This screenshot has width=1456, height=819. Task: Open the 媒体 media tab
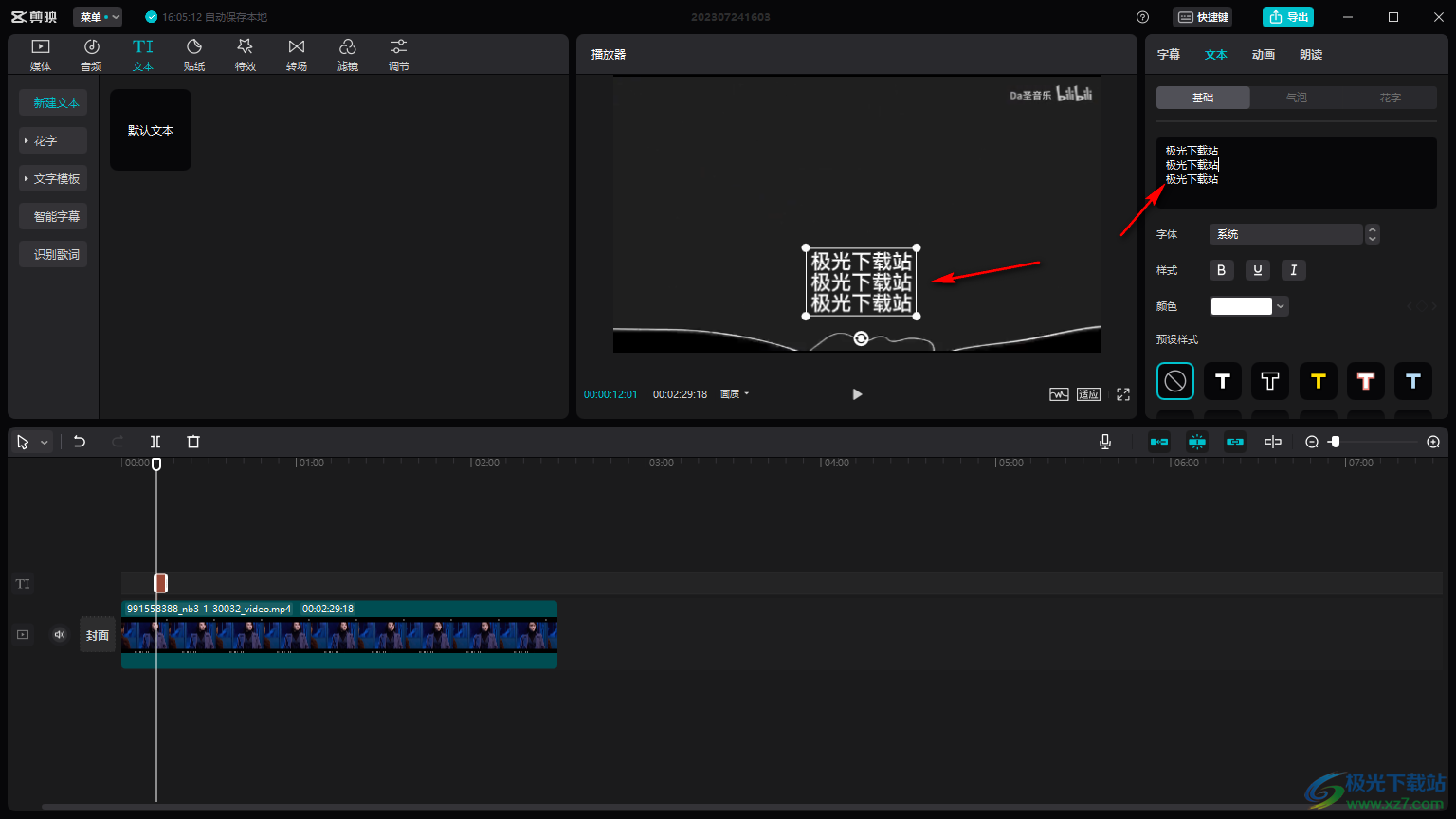(x=41, y=55)
